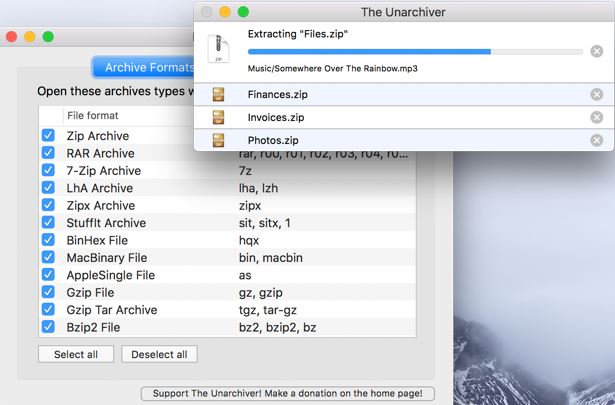
Task: Open the donation support link button
Action: coord(287,393)
